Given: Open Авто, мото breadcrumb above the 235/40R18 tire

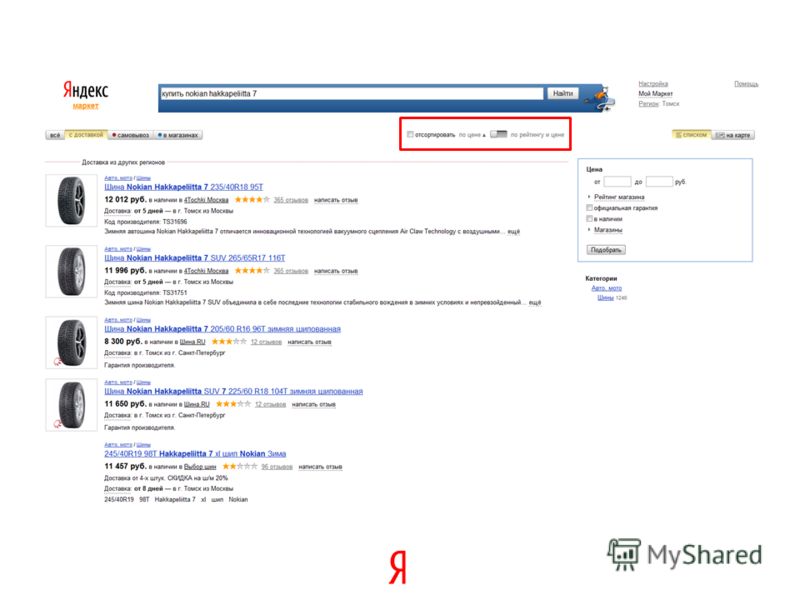Looking at the screenshot, I should (x=118, y=178).
